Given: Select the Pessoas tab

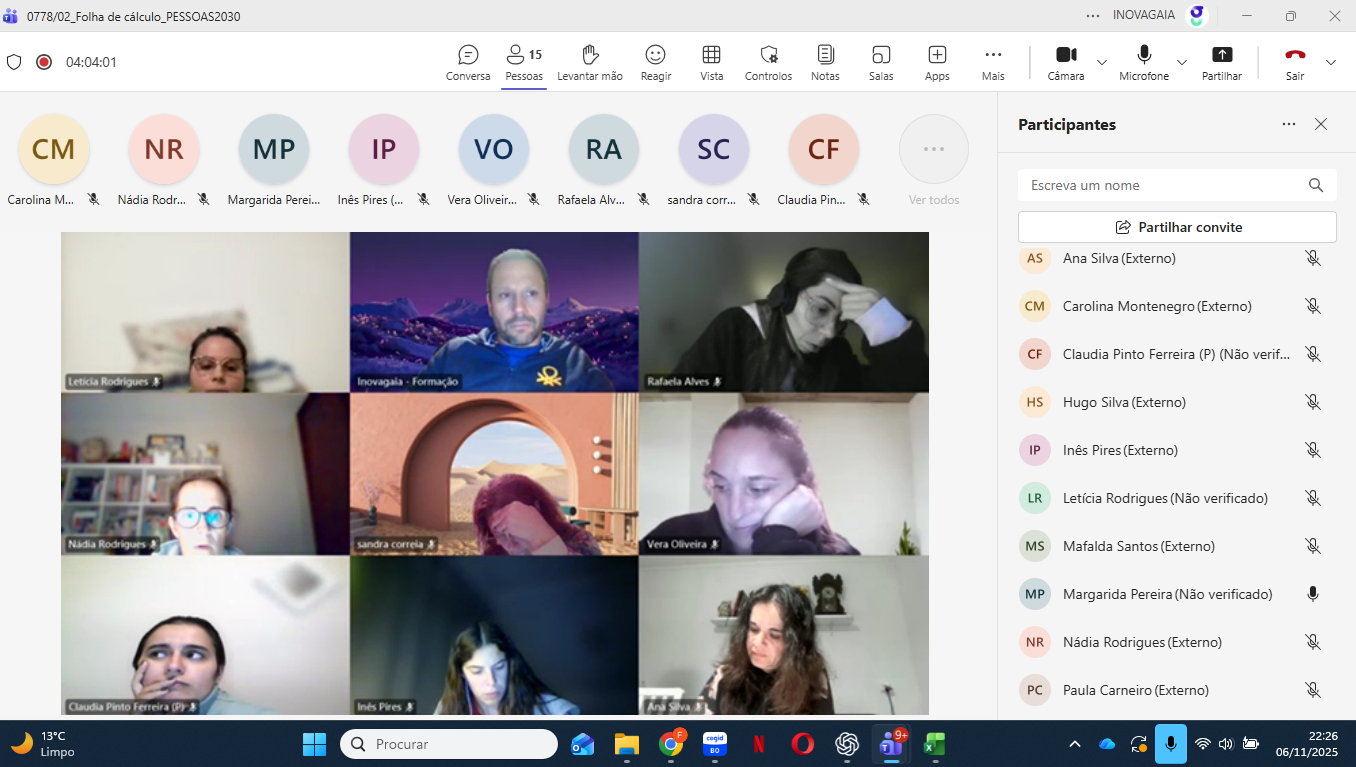Looking at the screenshot, I should [524, 62].
